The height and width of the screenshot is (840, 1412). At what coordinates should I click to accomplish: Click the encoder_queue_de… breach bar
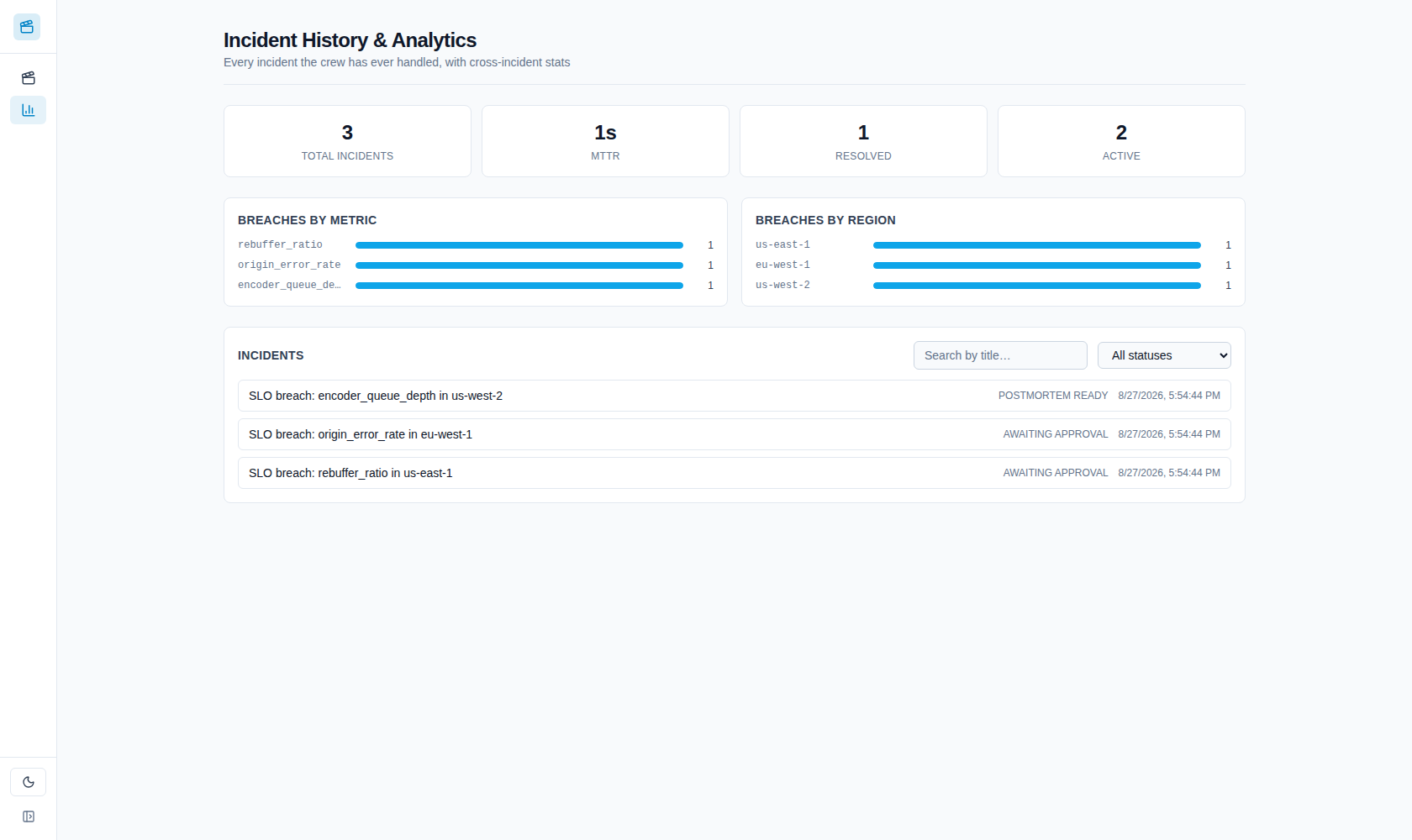(x=519, y=286)
